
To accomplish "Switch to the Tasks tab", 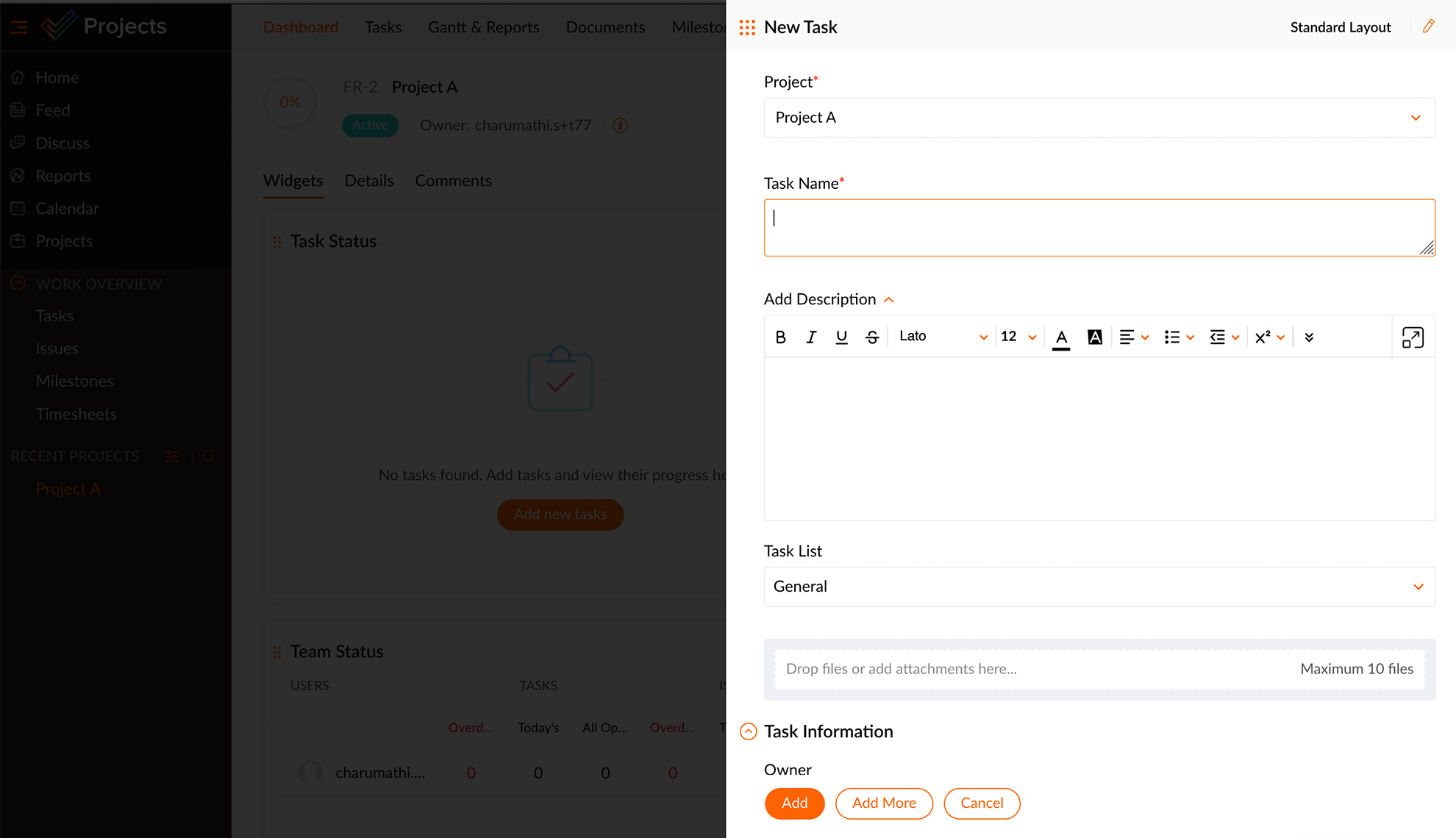I will pyautogui.click(x=383, y=27).
